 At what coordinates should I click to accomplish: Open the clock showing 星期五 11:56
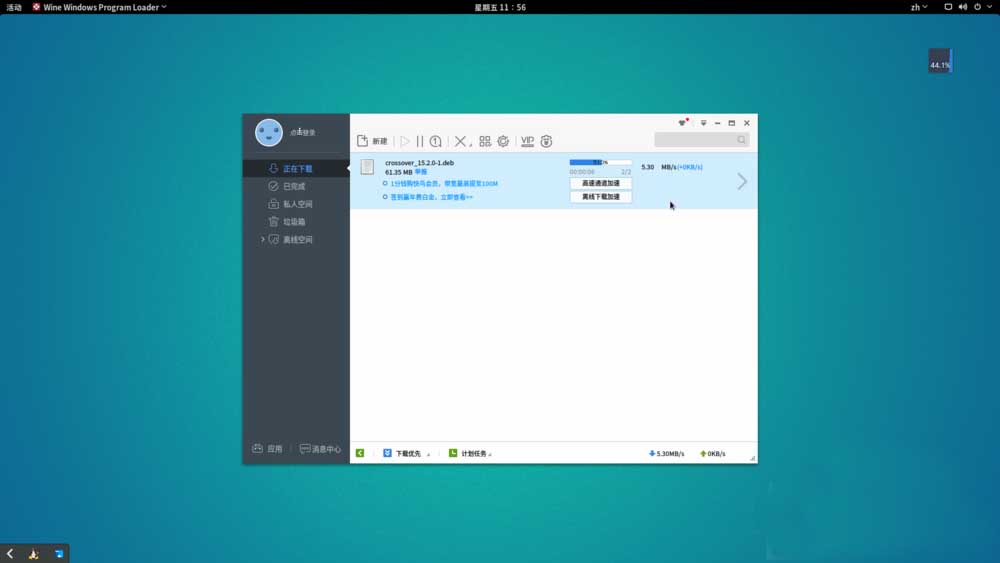500,7
